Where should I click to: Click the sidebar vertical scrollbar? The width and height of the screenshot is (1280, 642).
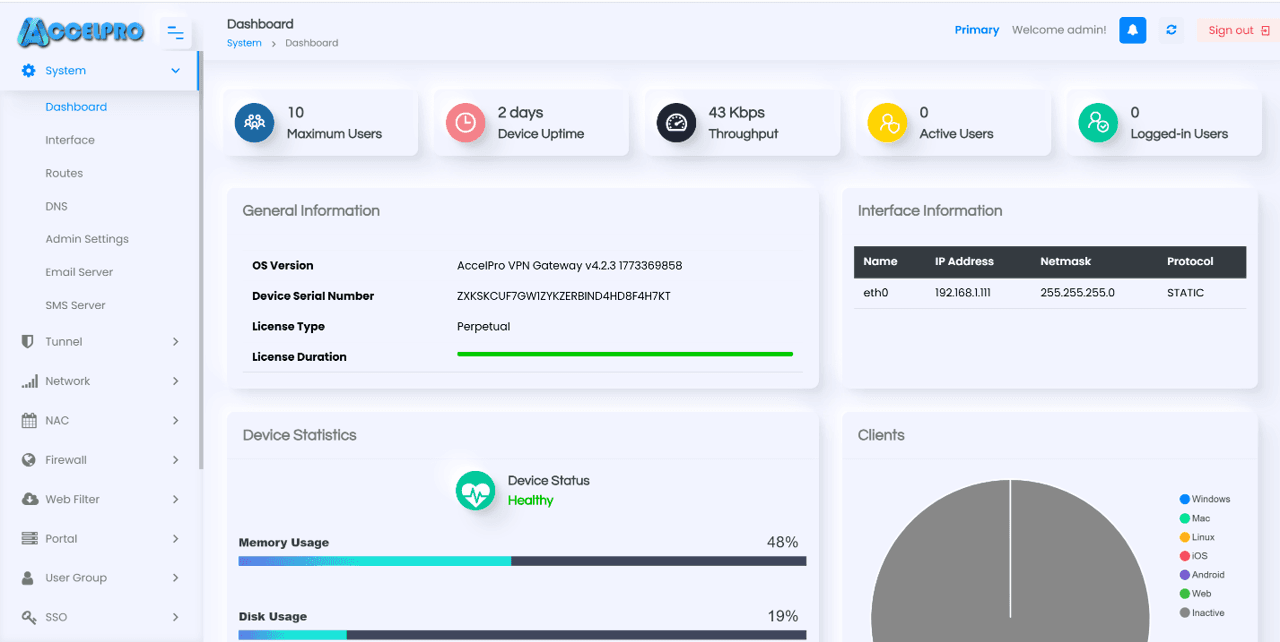click(200, 260)
